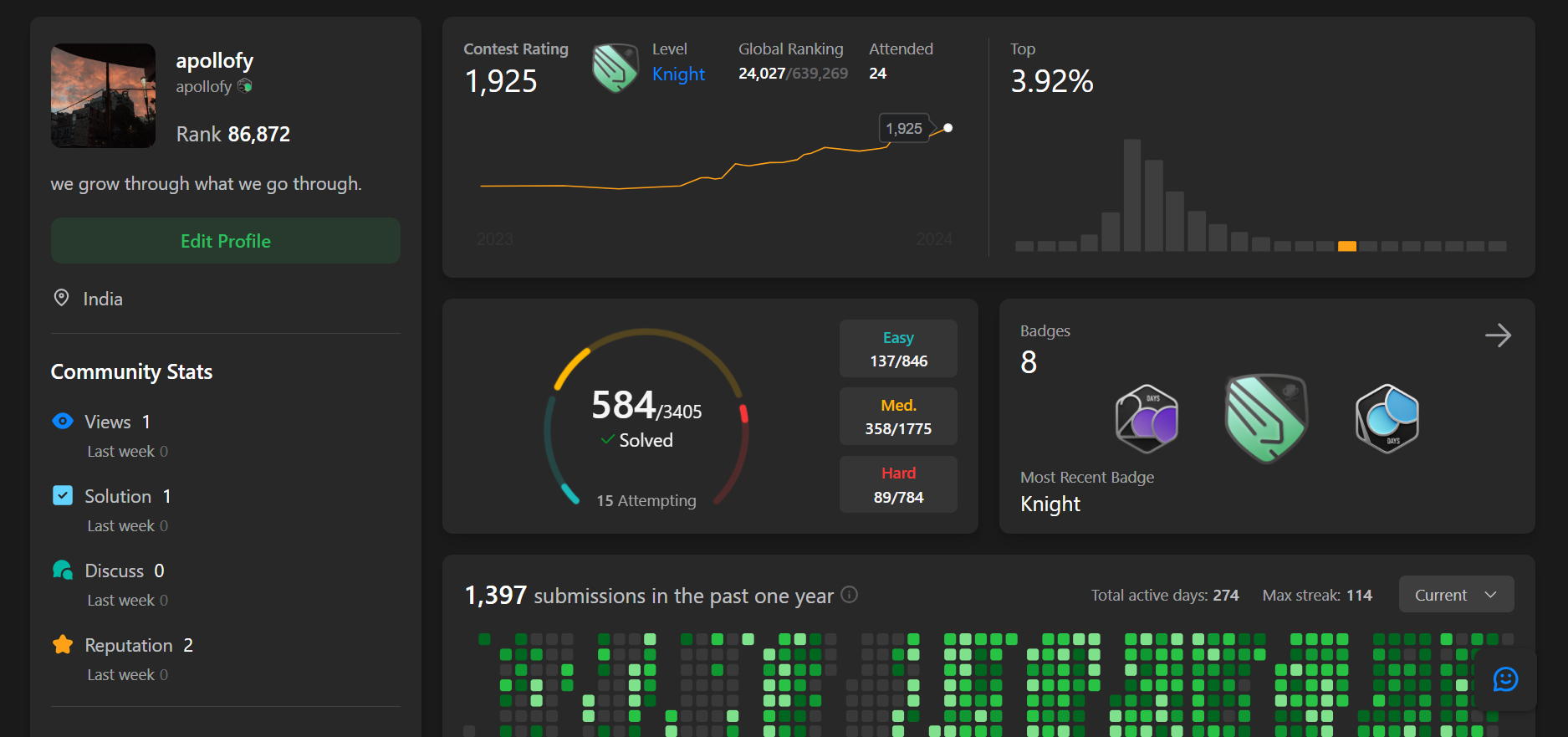Click the Reputation star icon
This screenshot has height=737, width=1568.
point(63,644)
